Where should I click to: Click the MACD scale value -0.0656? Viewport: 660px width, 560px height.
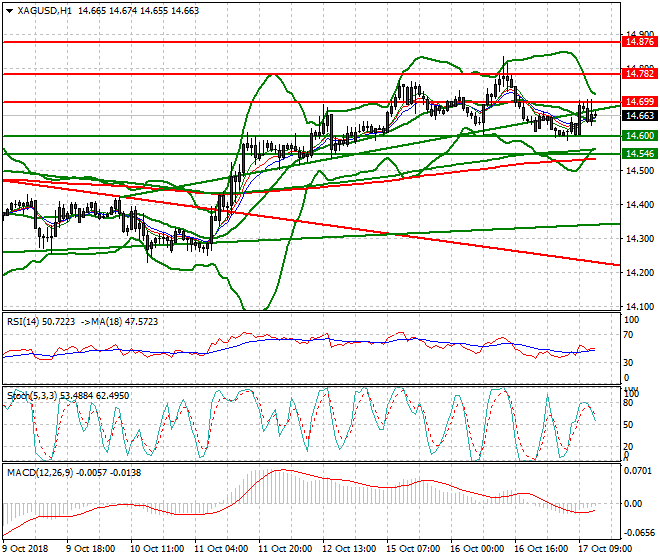[639, 533]
